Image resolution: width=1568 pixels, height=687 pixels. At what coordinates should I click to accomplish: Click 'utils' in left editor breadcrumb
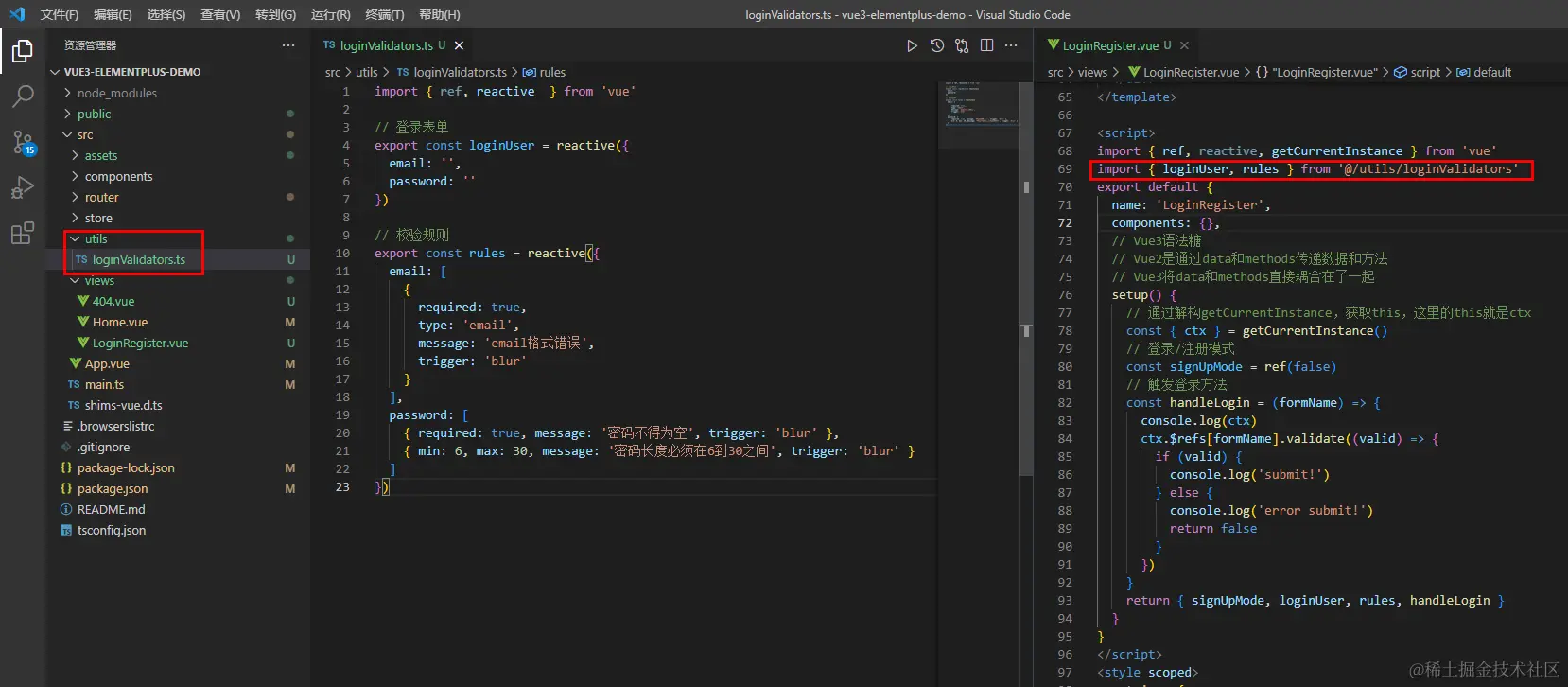tap(367, 72)
